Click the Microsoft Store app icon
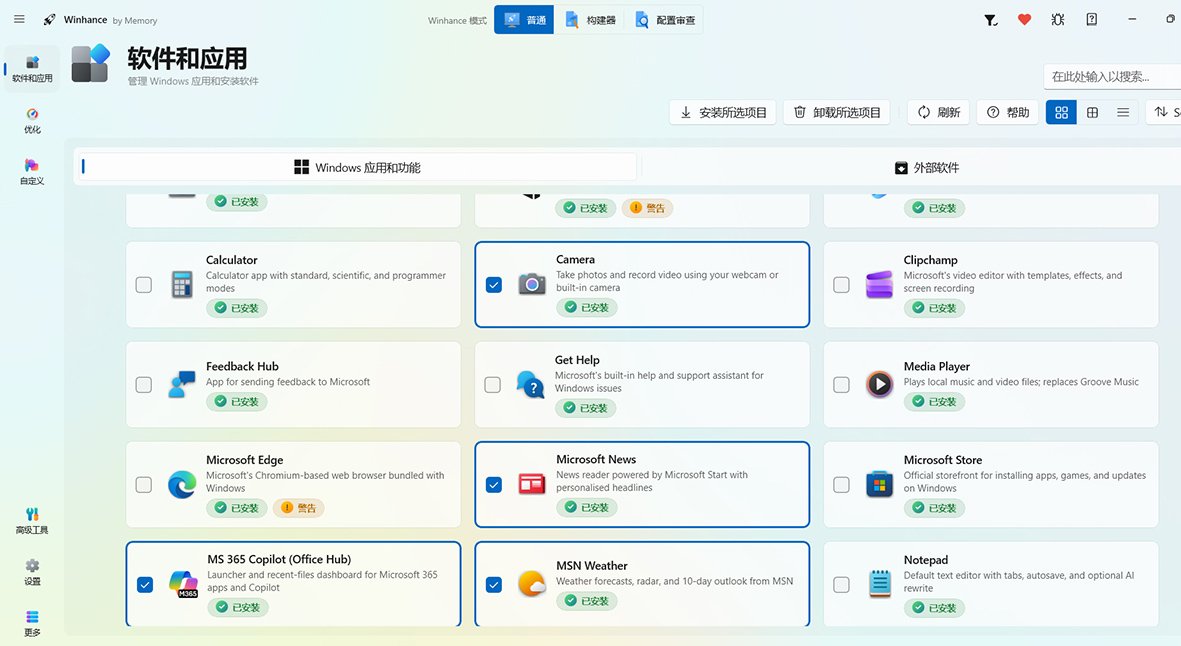Viewport: 1181px width, 646px height. 879,485
